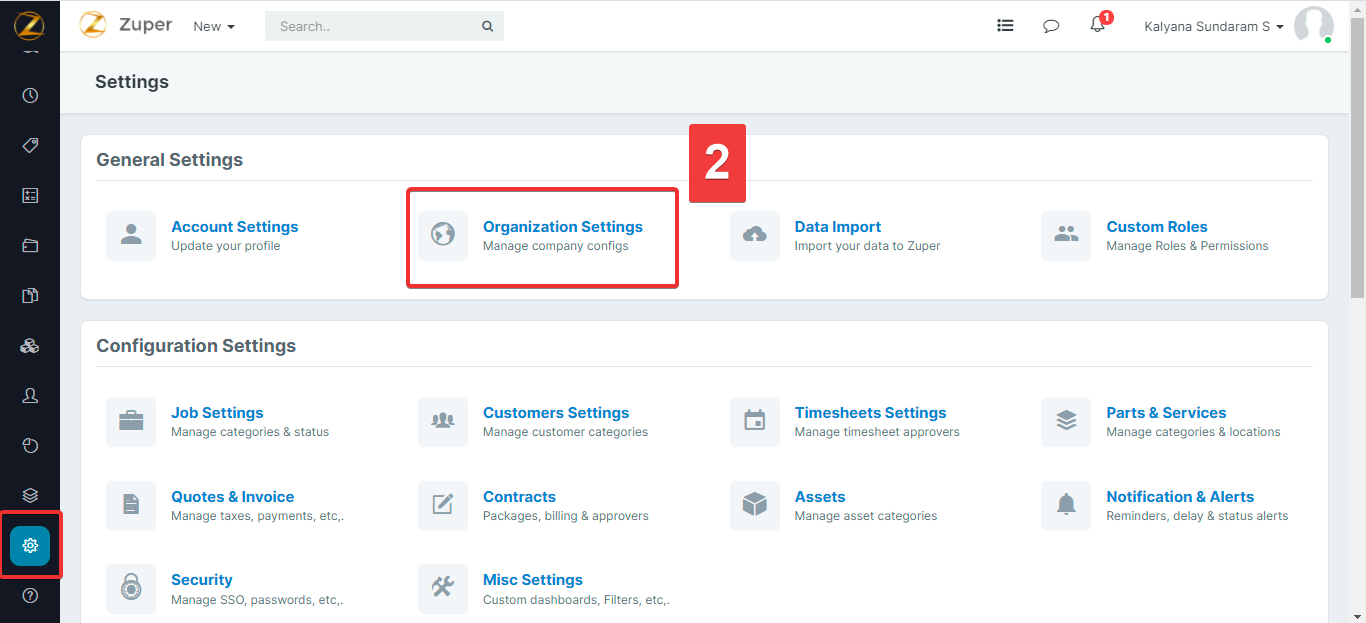1366x623 pixels.
Task: Open Quotes & Invoice settings
Action: coord(232,497)
